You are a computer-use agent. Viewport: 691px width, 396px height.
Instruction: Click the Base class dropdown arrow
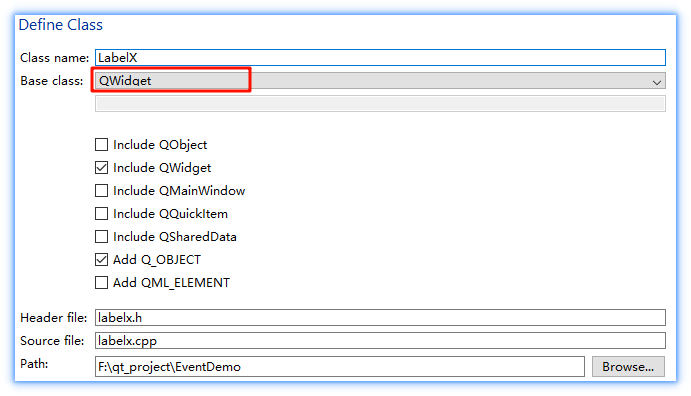[657, 82]
